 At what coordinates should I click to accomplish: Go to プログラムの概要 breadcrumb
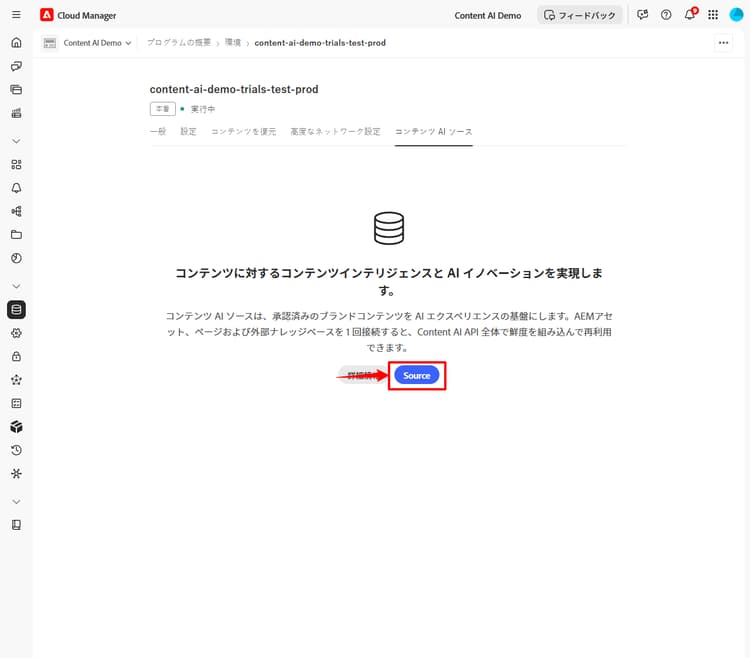179,43
